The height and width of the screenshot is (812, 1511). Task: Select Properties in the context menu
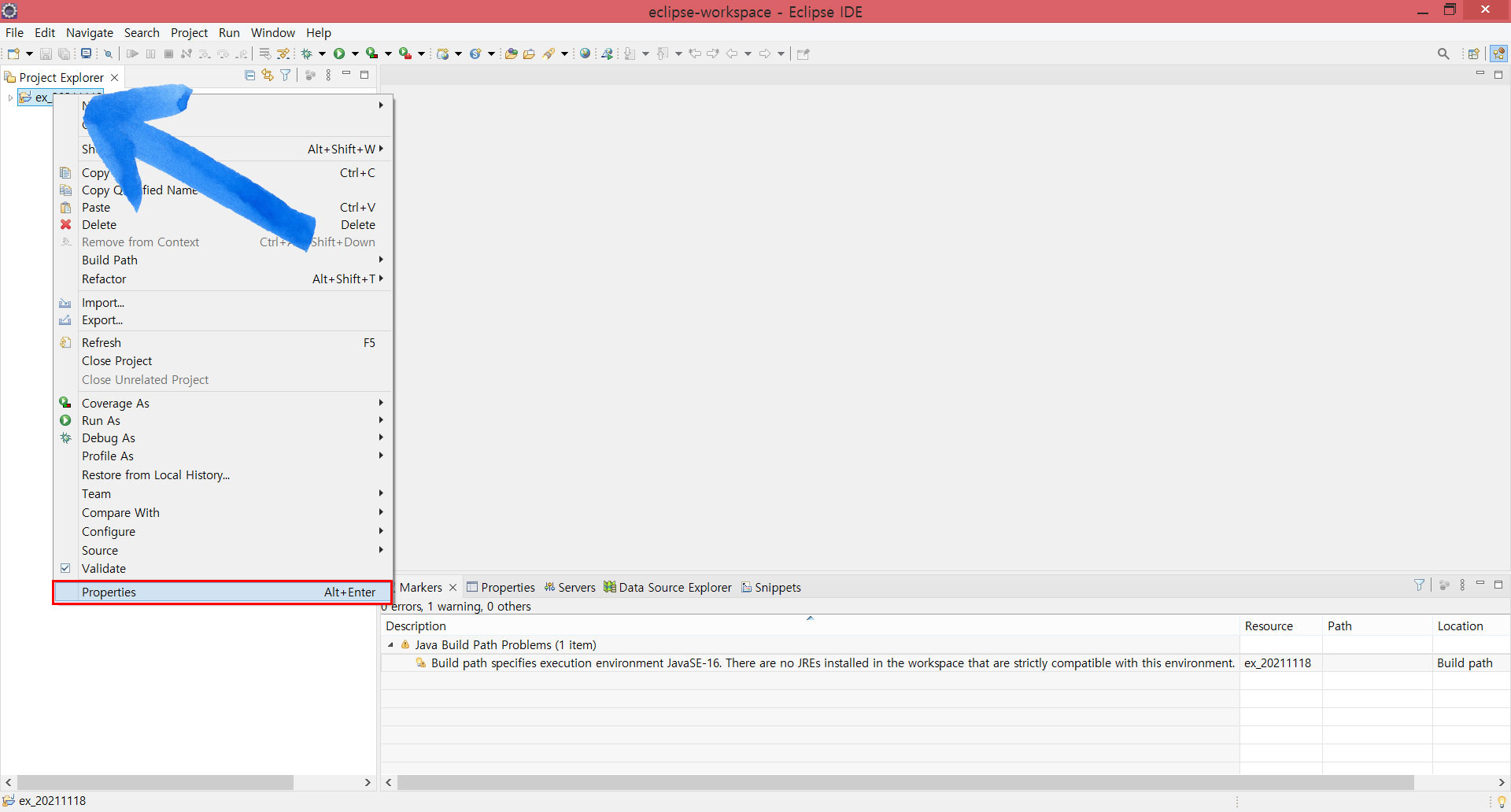click(x=224, y=592)
